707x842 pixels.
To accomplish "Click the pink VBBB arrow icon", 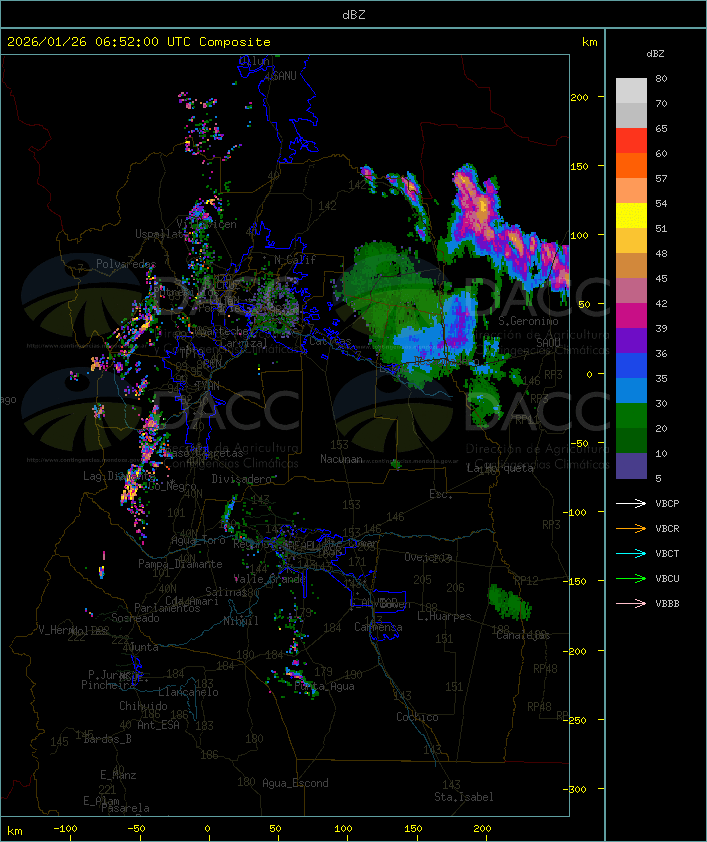I will pyautogui.click(x=631, y=604).
